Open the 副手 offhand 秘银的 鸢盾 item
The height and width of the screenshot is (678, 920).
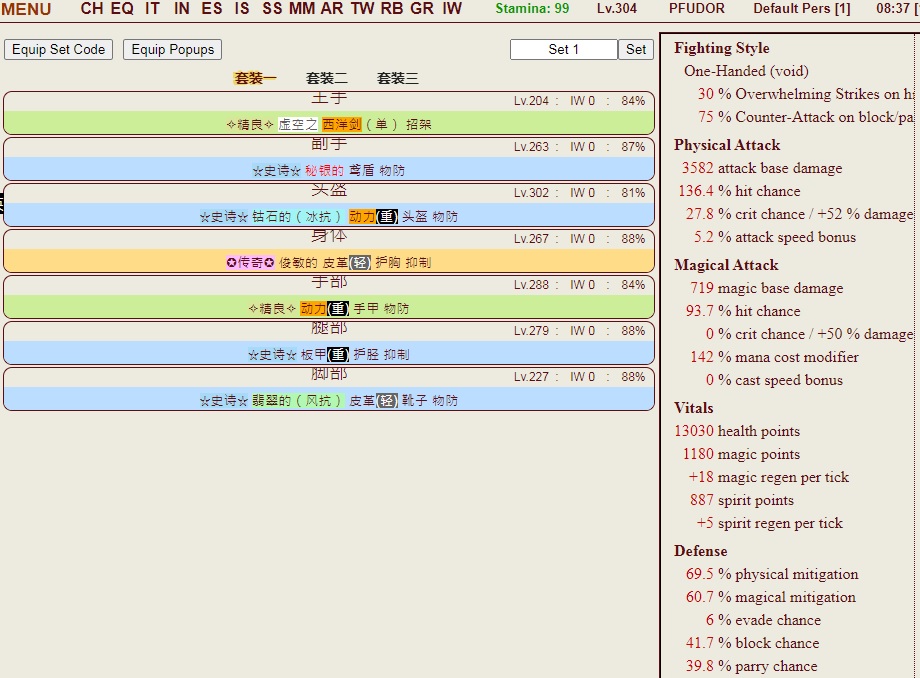click(x=329, y=170)
